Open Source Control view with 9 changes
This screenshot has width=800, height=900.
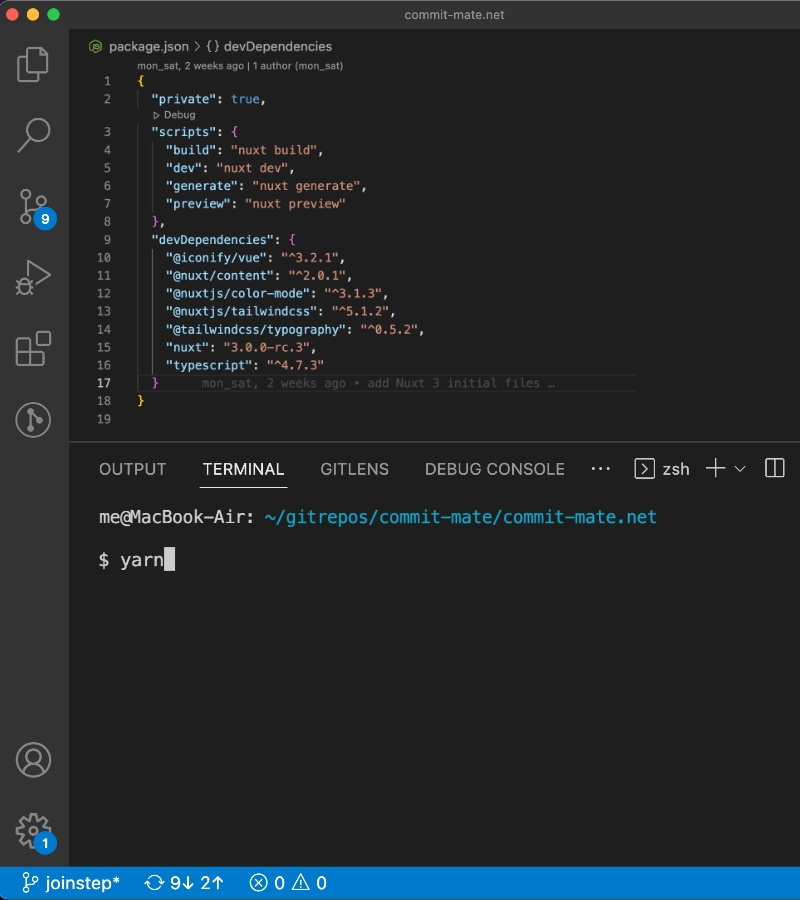click(x=33, y=205)
